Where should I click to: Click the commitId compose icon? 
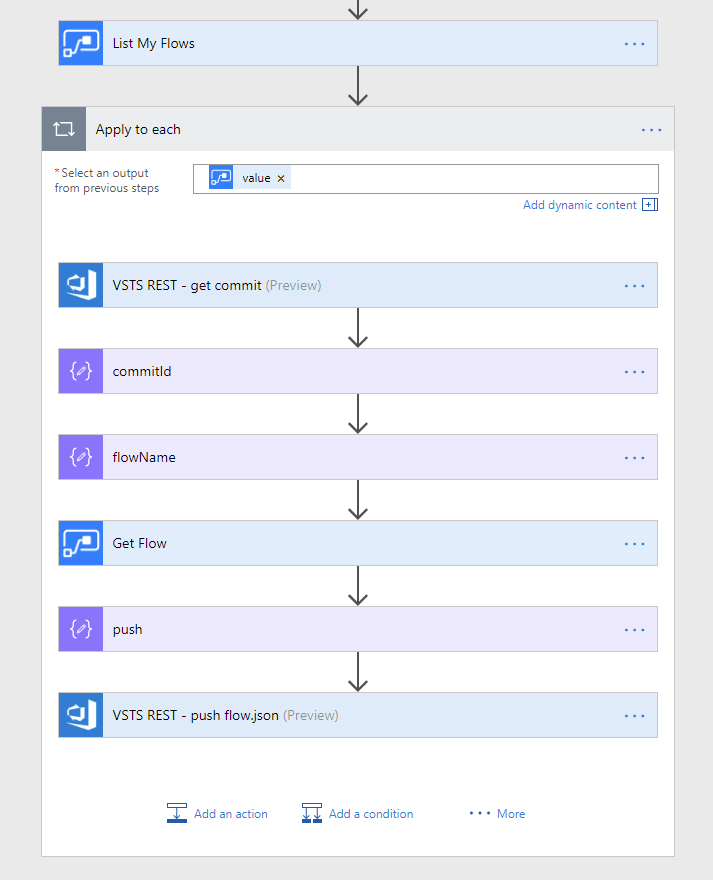point(80,372)
